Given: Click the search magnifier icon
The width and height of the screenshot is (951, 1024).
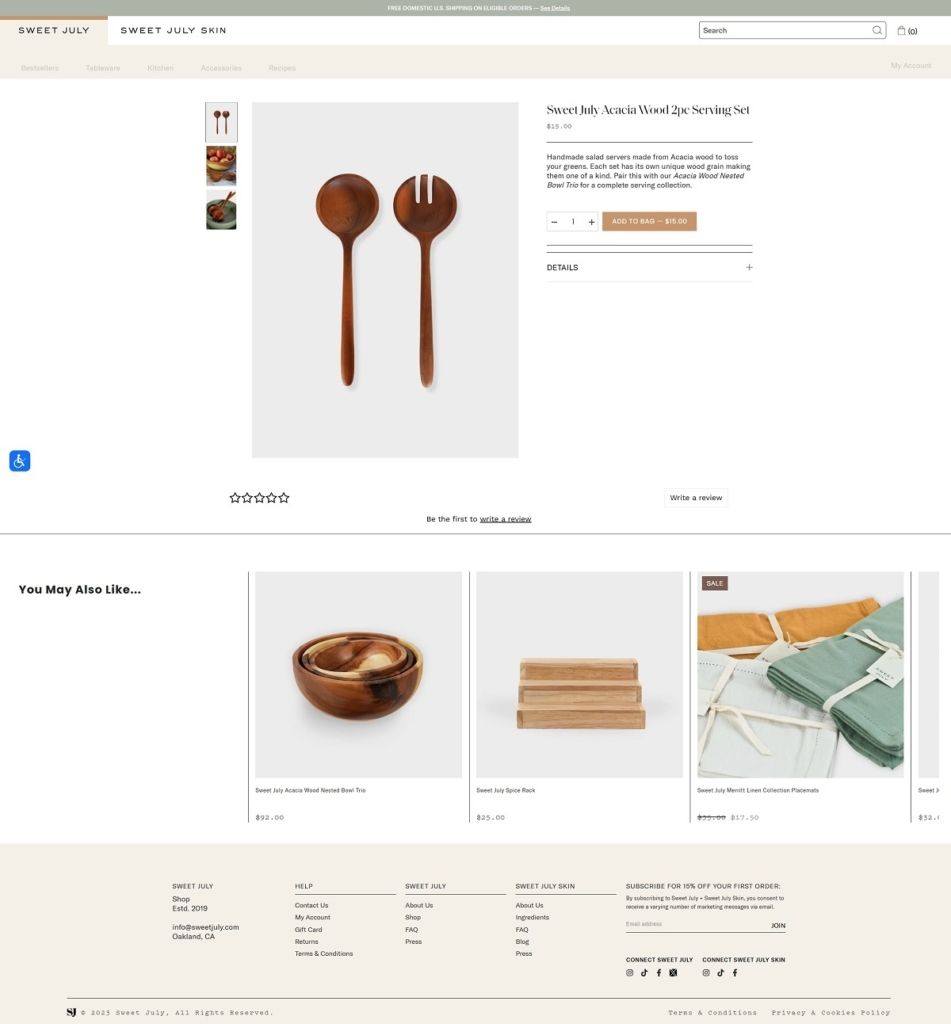Looking at the screenshot, I should coord(877,30).
